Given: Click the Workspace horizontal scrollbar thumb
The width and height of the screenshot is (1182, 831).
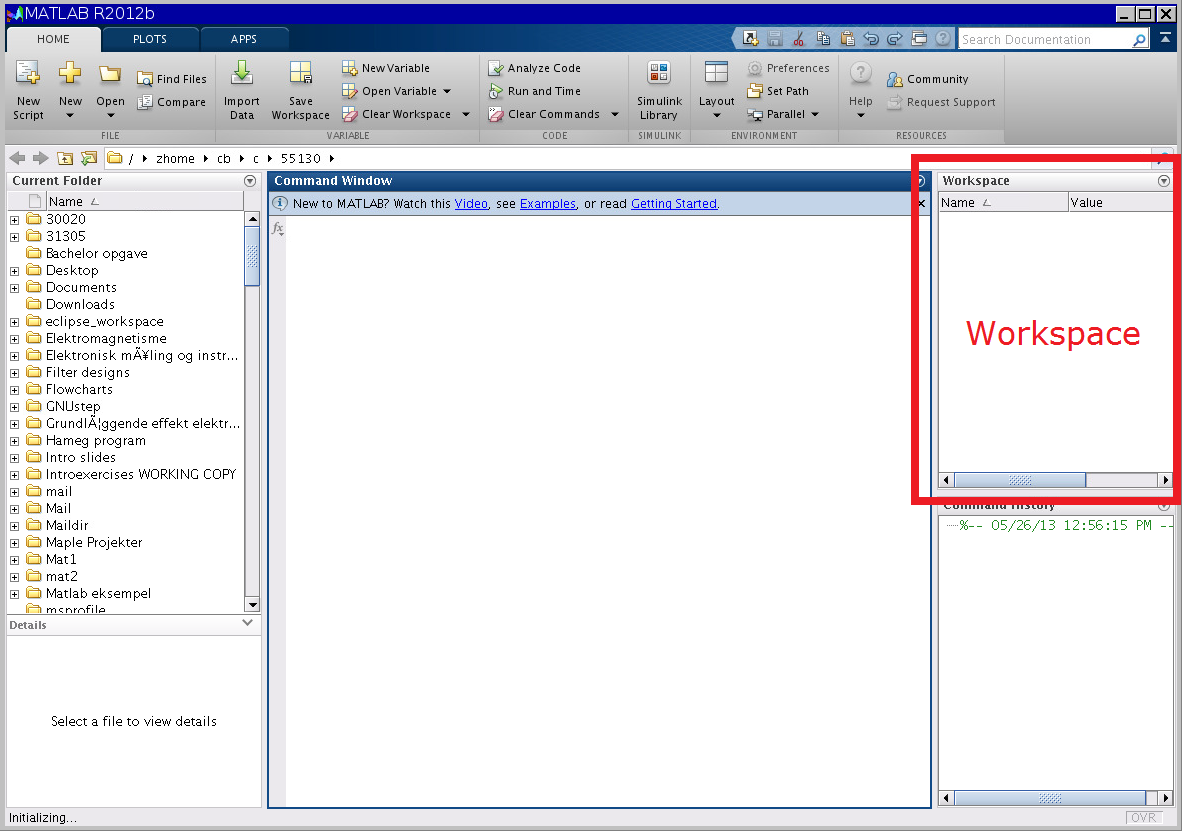Looking at the screenshot, I should coord(1020,480).
